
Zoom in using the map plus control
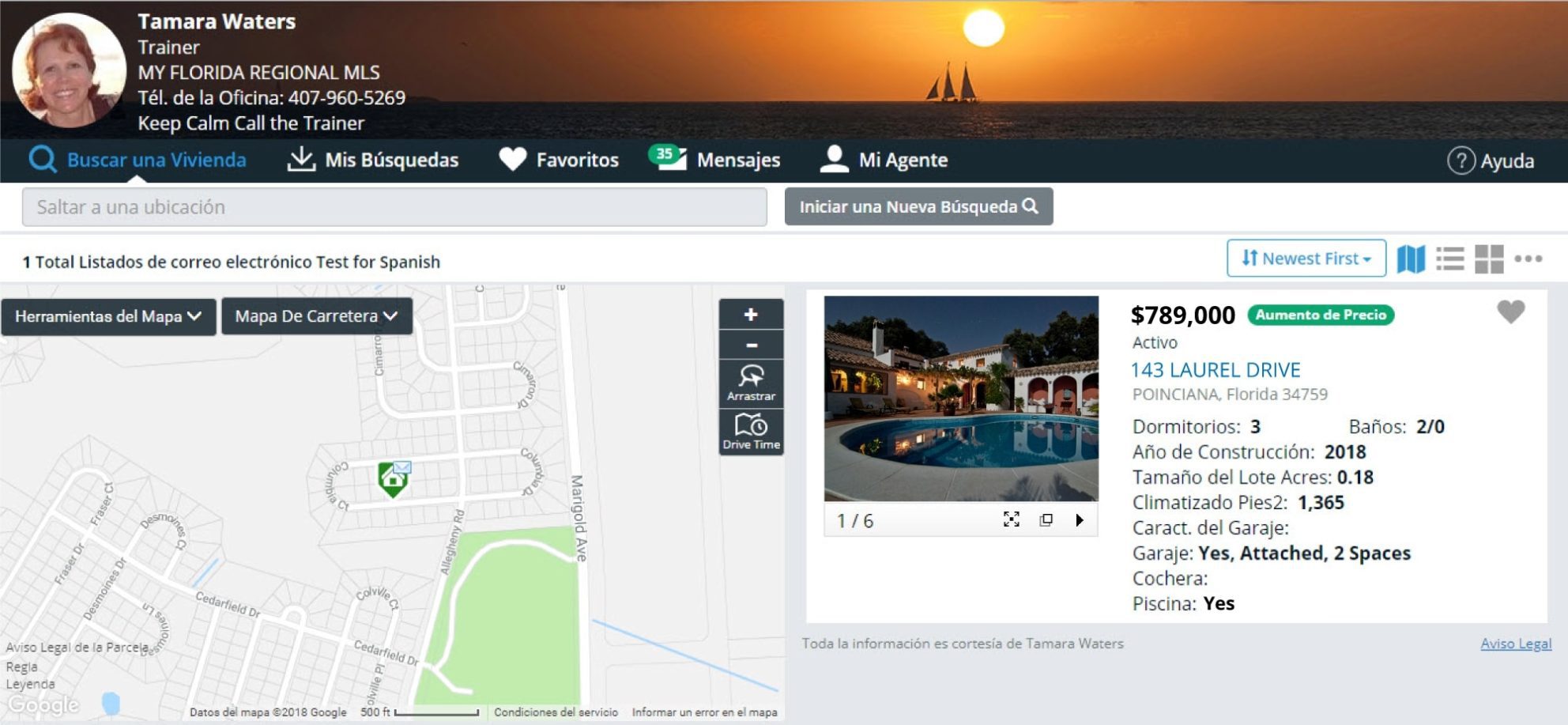[752, 314]
